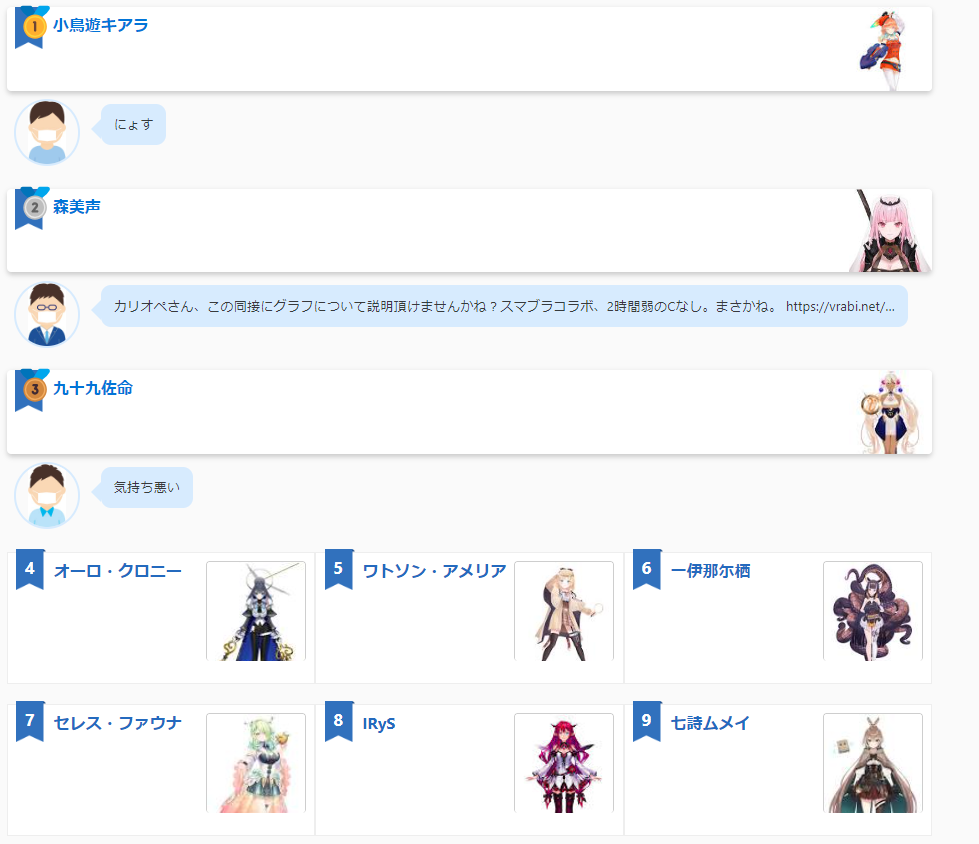Click the pink-haired 森美声 character image
This screenshot has width=979, height=844.
coord(890,230)
